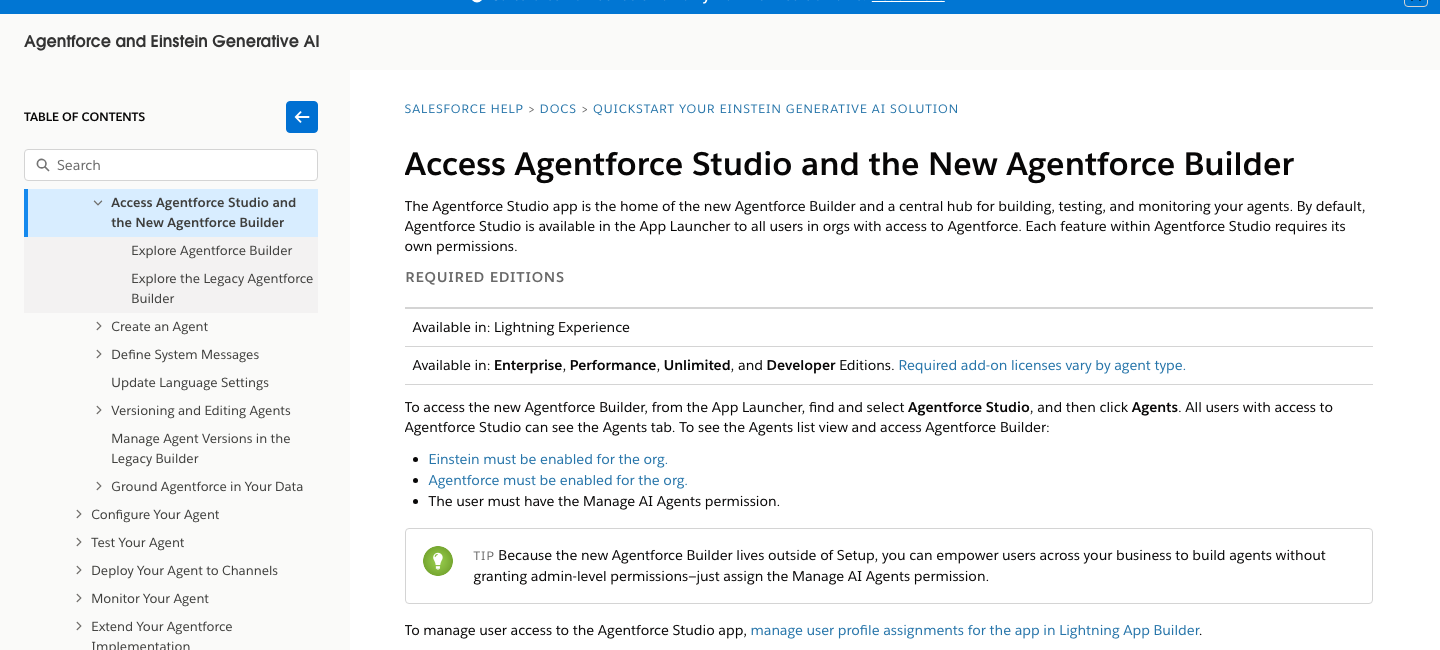The height and width of the screenshot is (650, 1440).
Task: Click Agentforce and Einstein Generative AI title
Action: [172, 42]
